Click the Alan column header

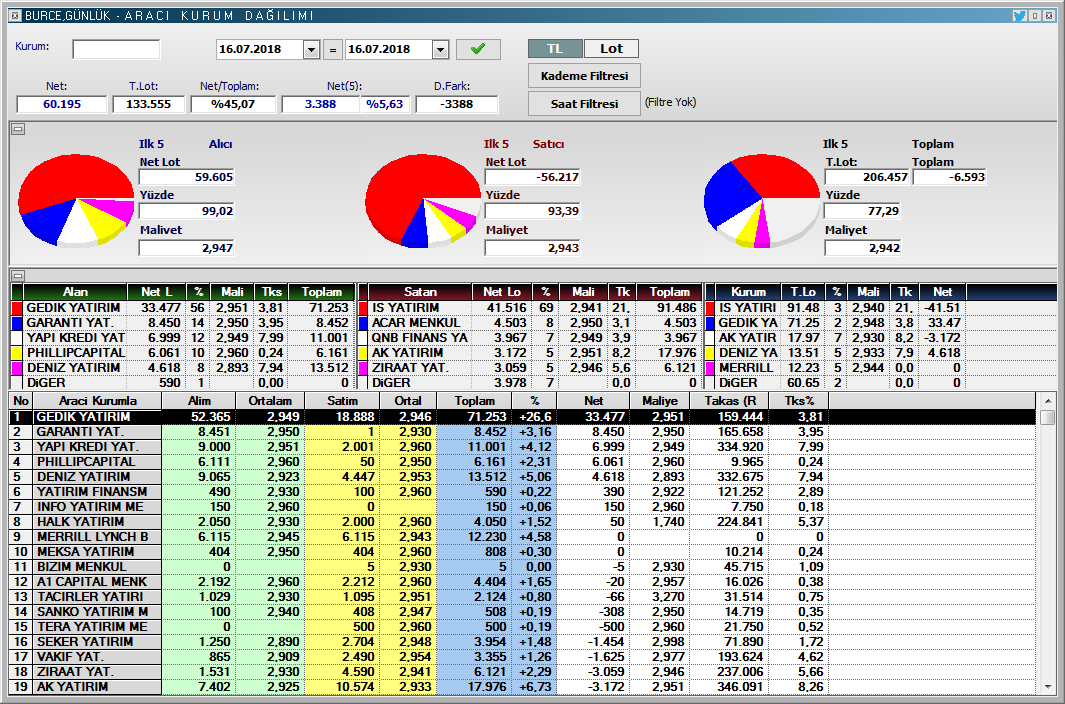(x=75, y=292)
